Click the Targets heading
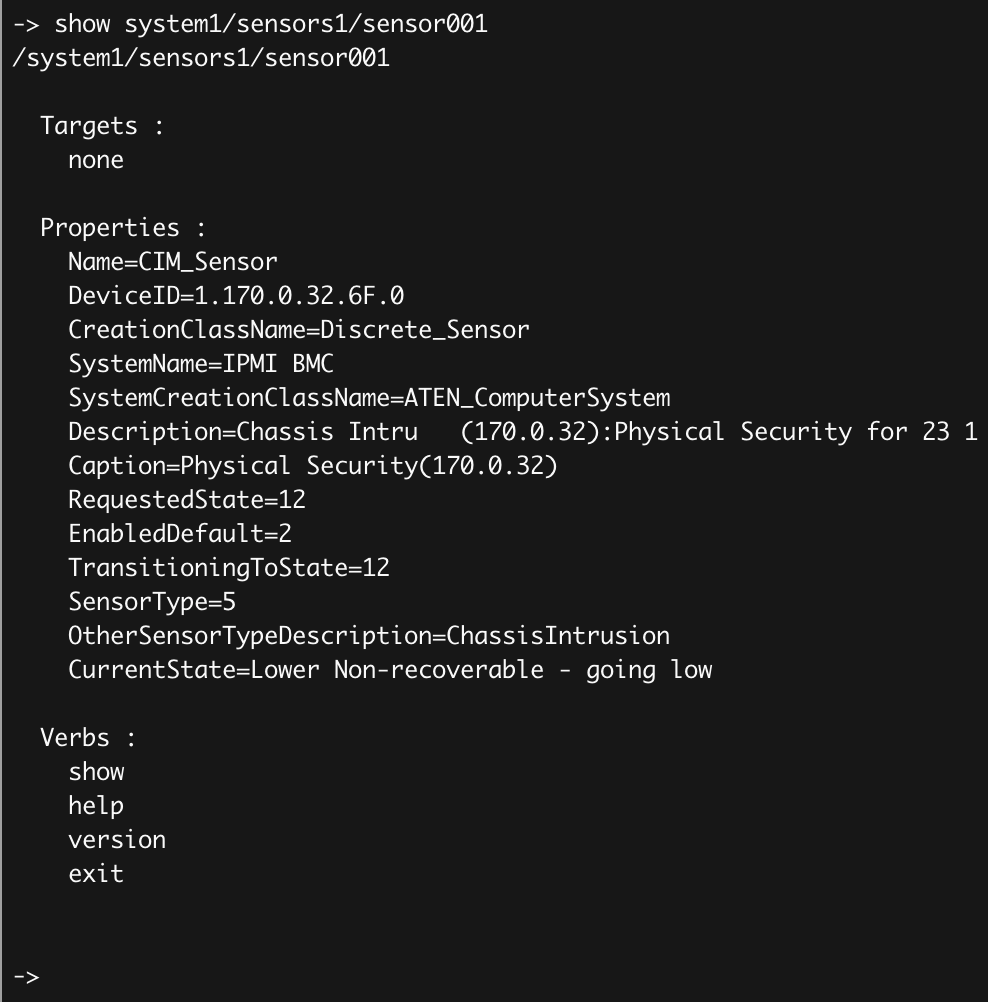 (x=102, y=126)
